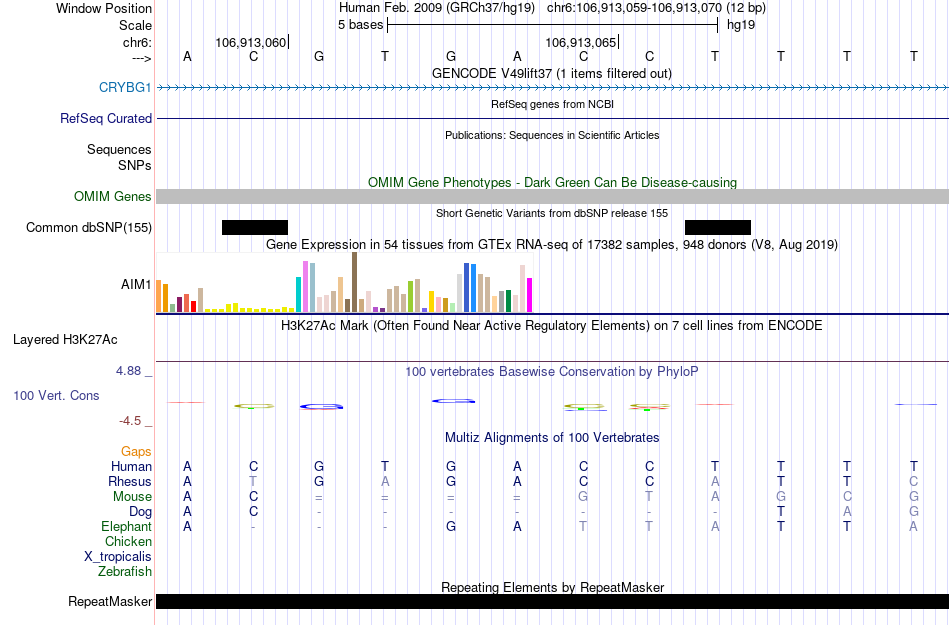Click the 5 bases scale bar
Image resolution: width=950 pixels, height=625 pixels.
pos(553,25)
